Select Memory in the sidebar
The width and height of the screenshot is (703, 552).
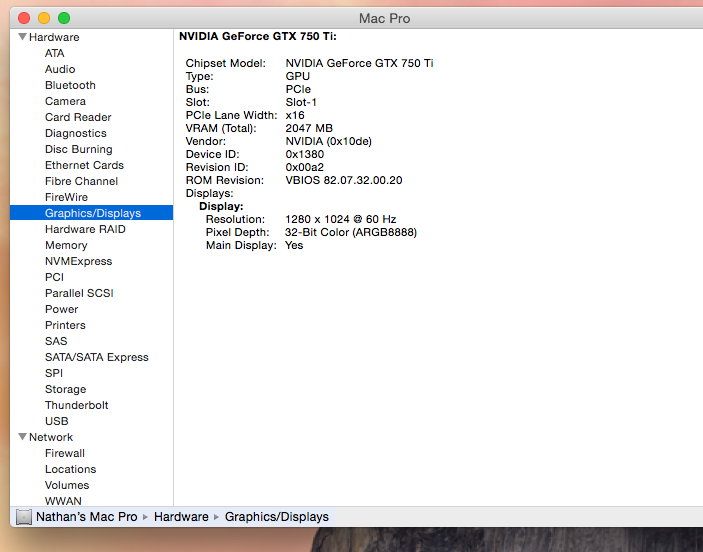pyautogui.click(x=66, y=245)
